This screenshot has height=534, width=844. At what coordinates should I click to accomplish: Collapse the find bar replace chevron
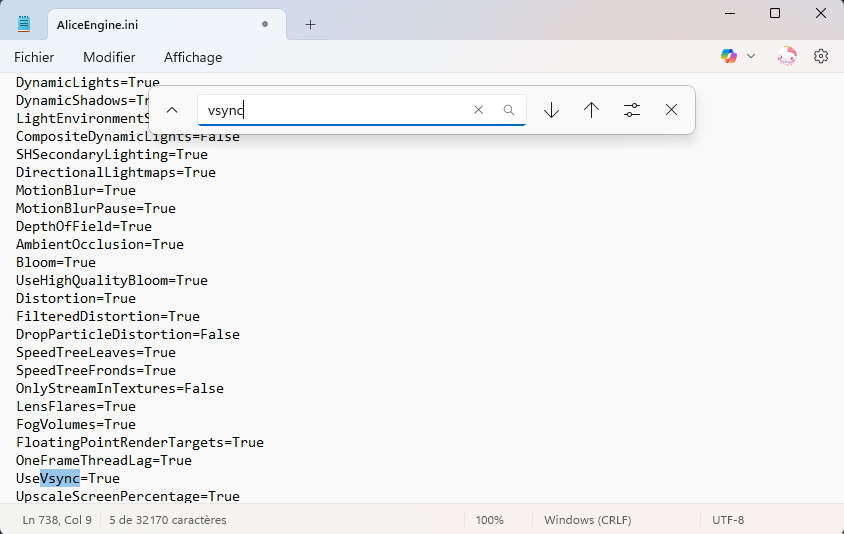[172, 110]
